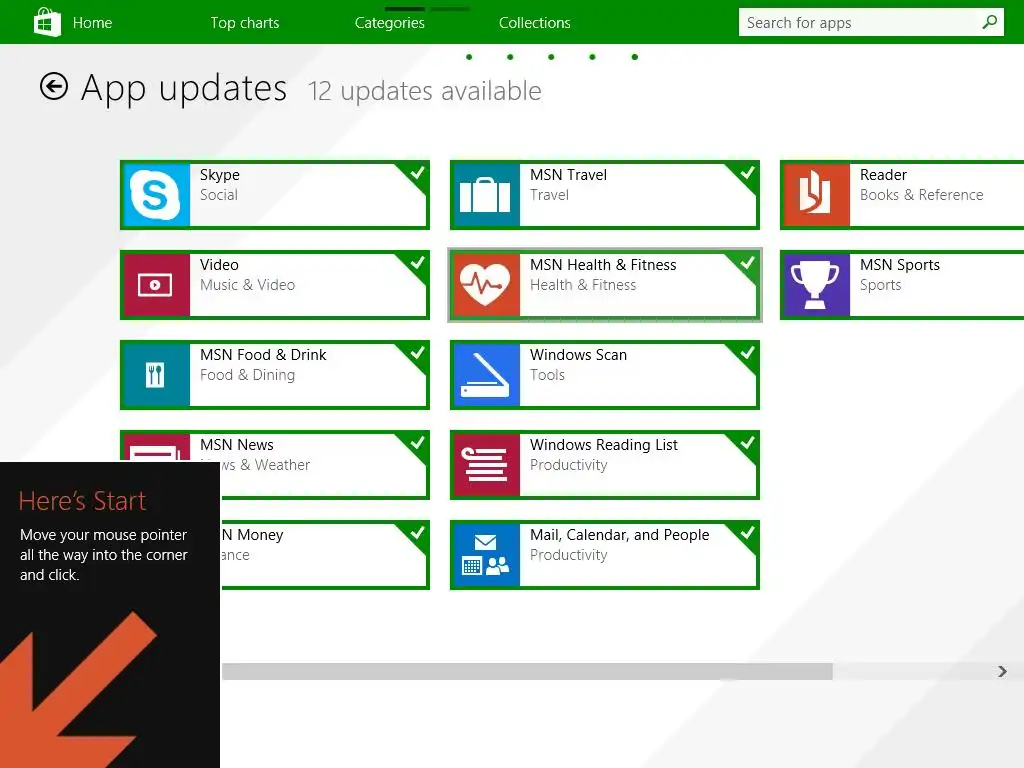The image size is (1024, 768).
Task: Click the MSN Travel suitcase icon
Action: click(485, 195)
